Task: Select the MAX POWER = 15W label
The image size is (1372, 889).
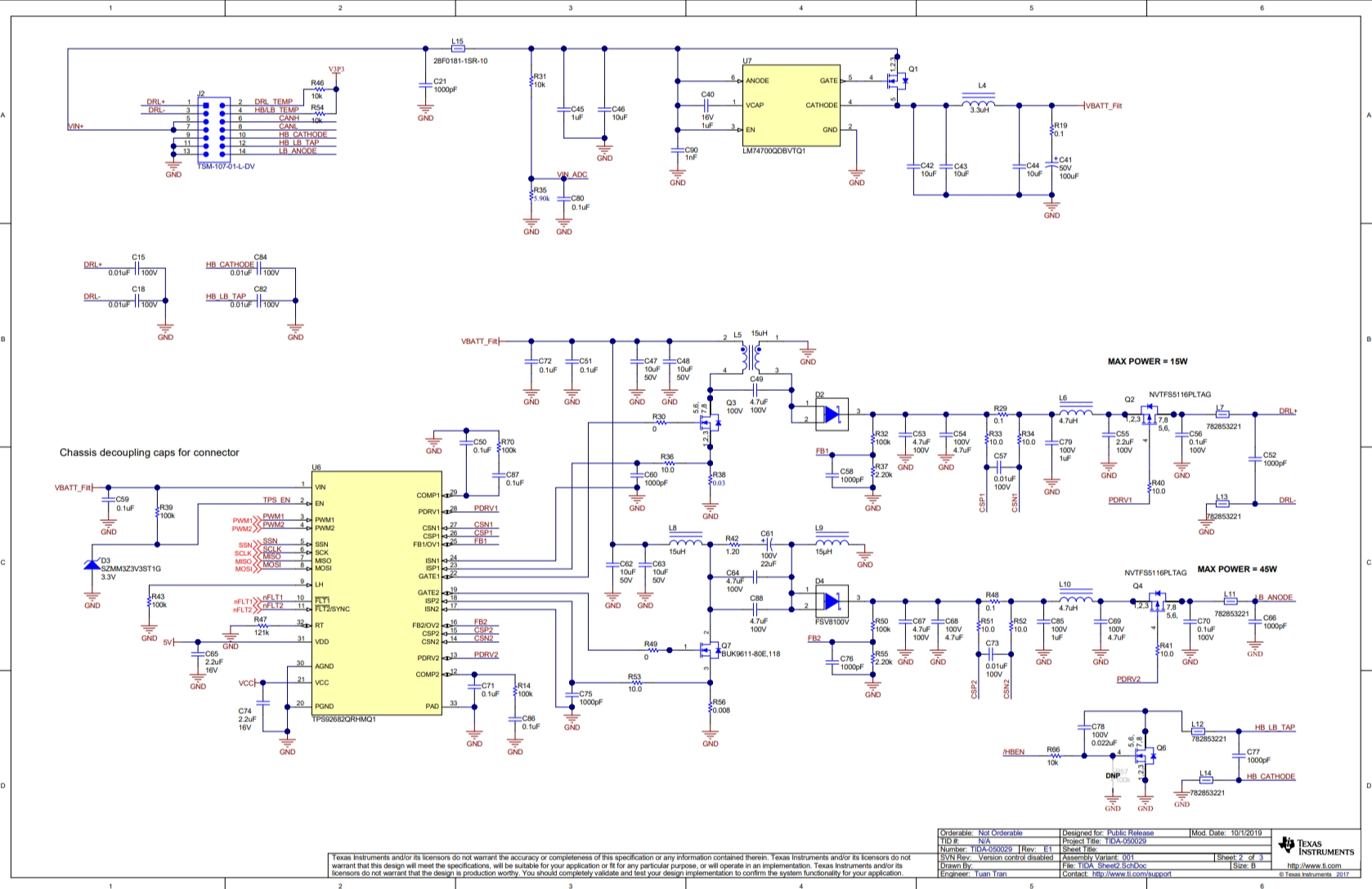Action: (x=1147, y=361)
